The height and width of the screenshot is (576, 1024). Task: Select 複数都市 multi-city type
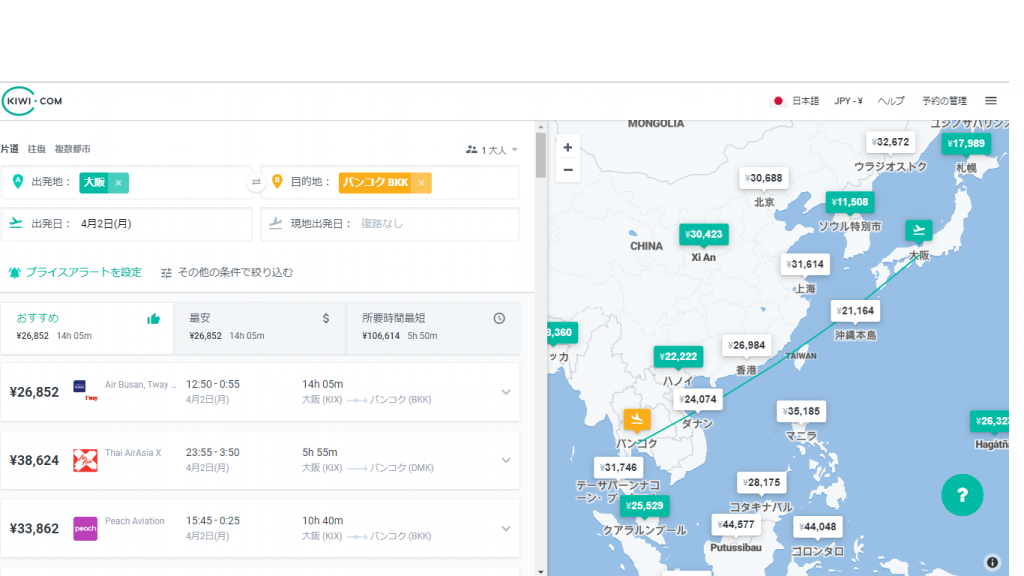tap(72, 149)
